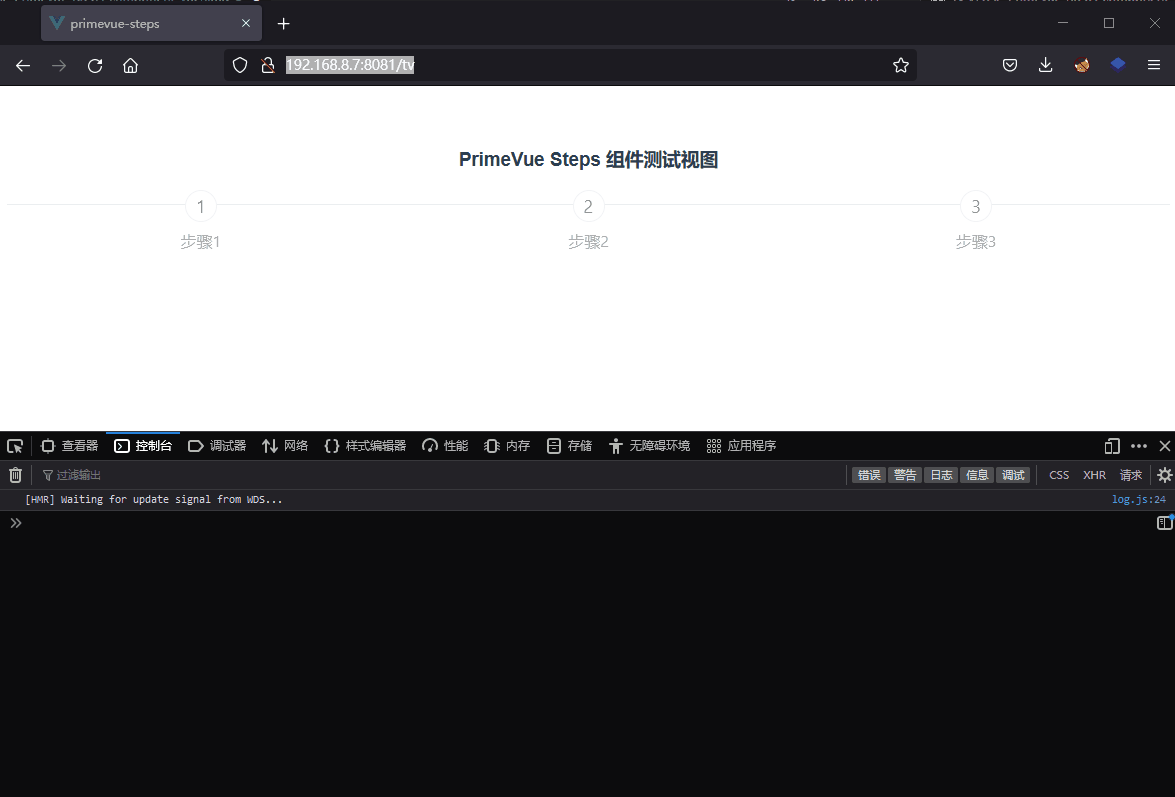Switch to the 调试器 (Debugger) tab
Viewport: 1175px width, 797px height.
[217, 446]
